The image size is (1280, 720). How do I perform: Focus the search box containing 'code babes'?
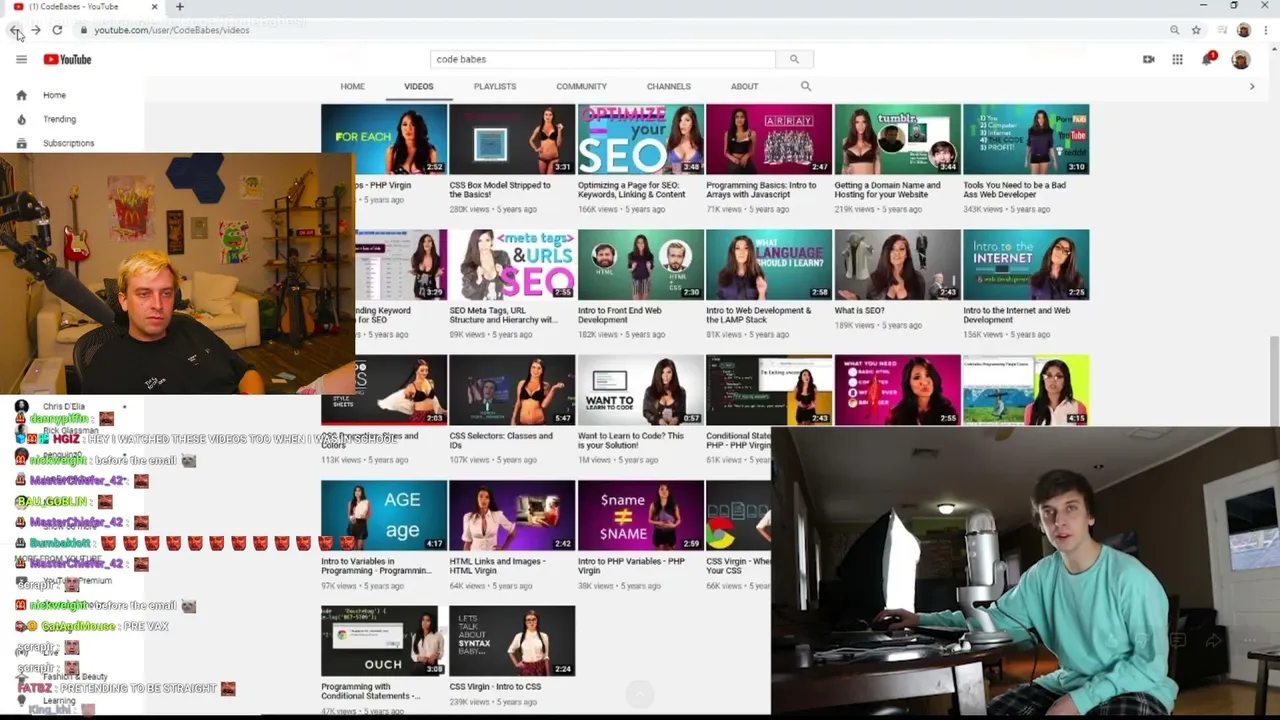603,60
